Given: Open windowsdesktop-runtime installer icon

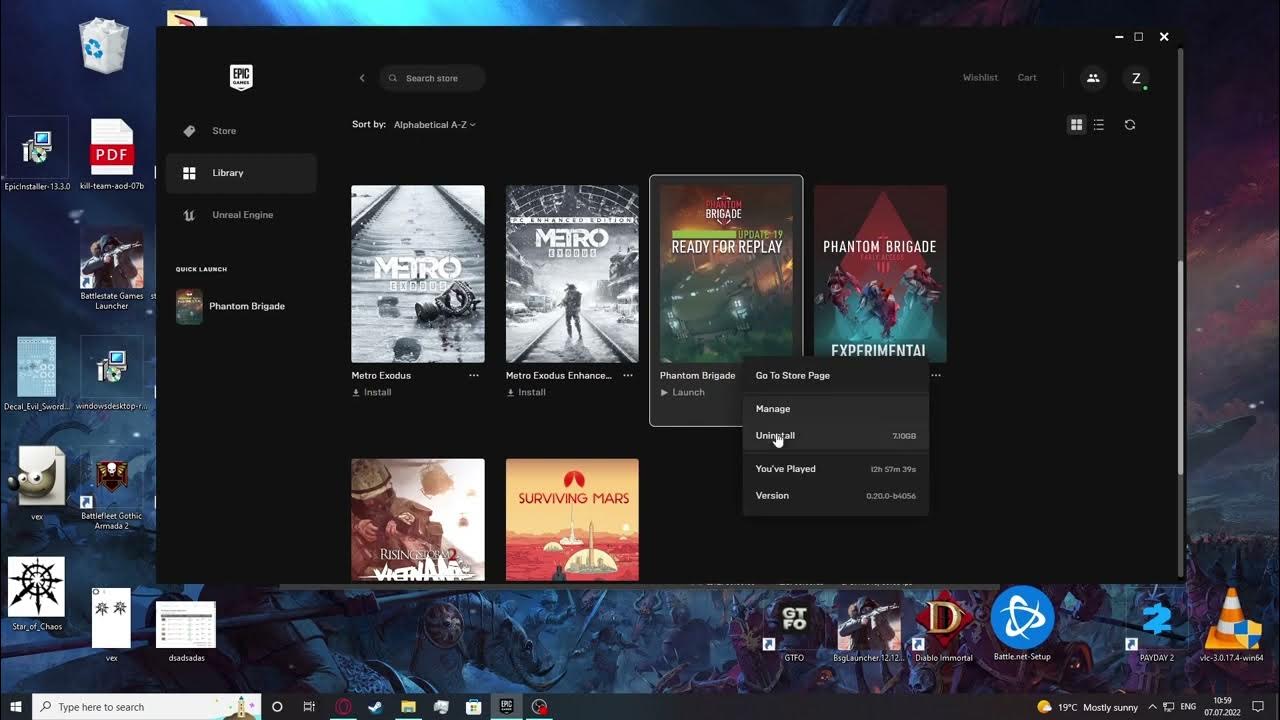Looking at the screenshot, I should [x=112, y=374].
